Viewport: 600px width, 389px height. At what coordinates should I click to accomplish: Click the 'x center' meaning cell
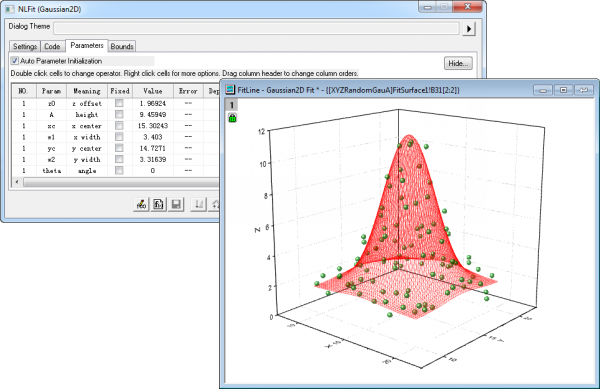[x=87, y=125]
